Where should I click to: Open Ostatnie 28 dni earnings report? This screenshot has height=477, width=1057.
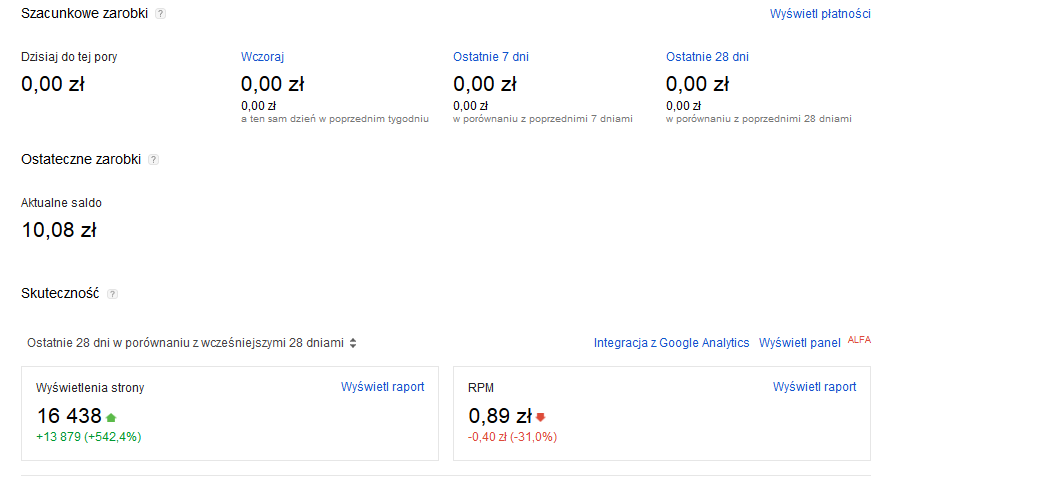click(707, 57)
